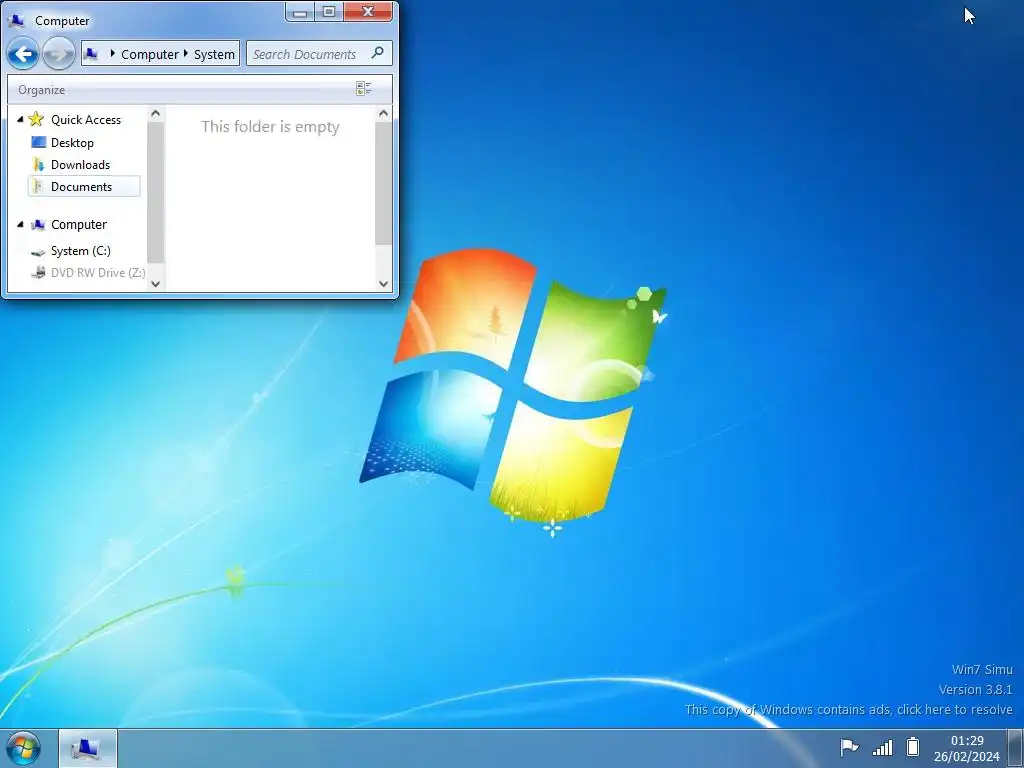The width and height of the screenshot is (1024, 768).
Task: Click file list scroll down arrow
Action: pos(383,283)
